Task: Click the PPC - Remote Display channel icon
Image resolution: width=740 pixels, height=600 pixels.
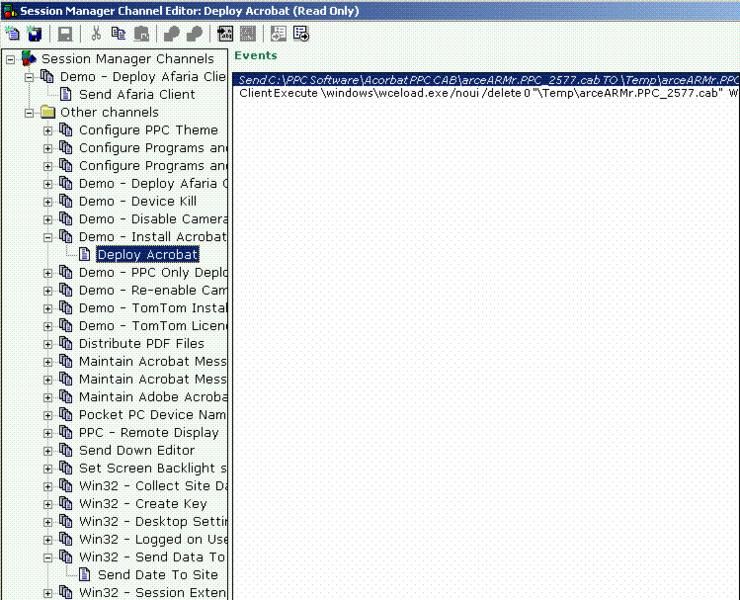Action: 66,432
